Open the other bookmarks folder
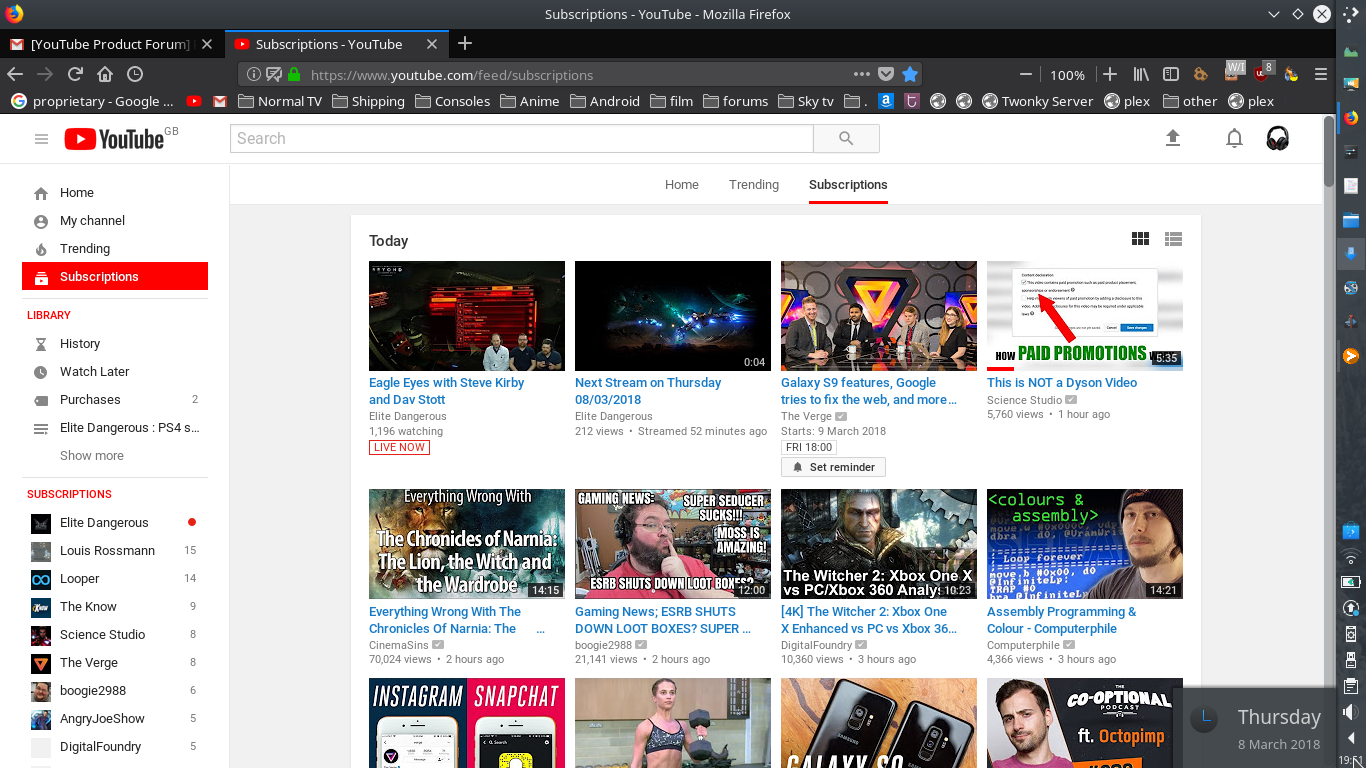1366x768 pixels. [1189, 101]
